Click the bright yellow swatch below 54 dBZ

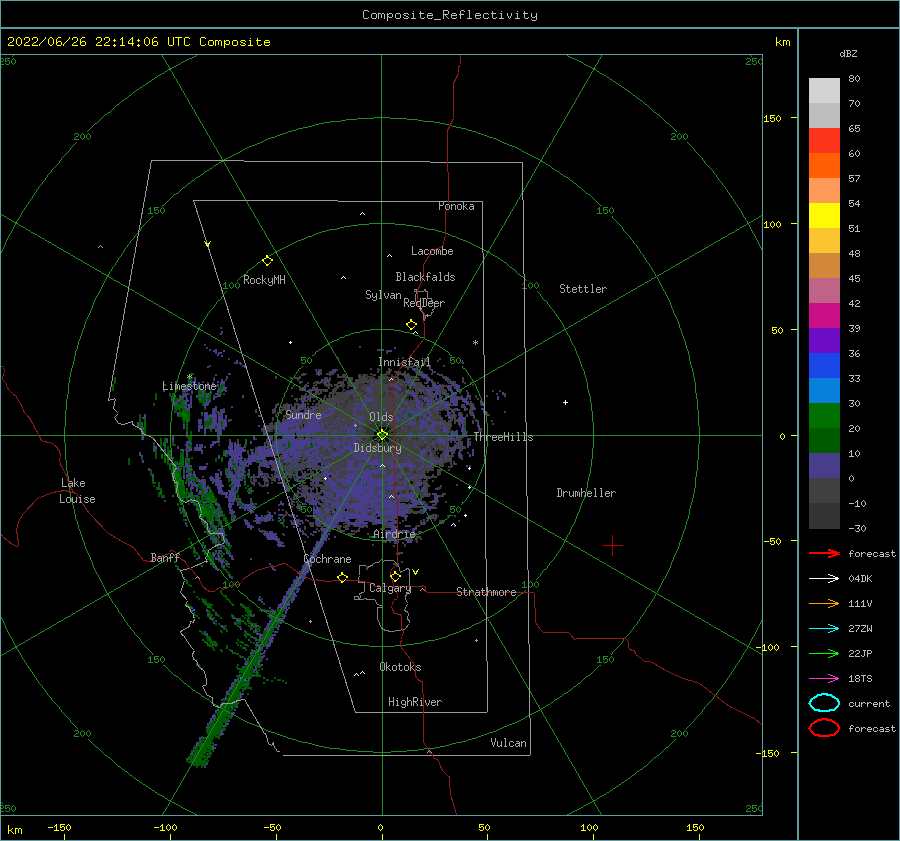824,215
